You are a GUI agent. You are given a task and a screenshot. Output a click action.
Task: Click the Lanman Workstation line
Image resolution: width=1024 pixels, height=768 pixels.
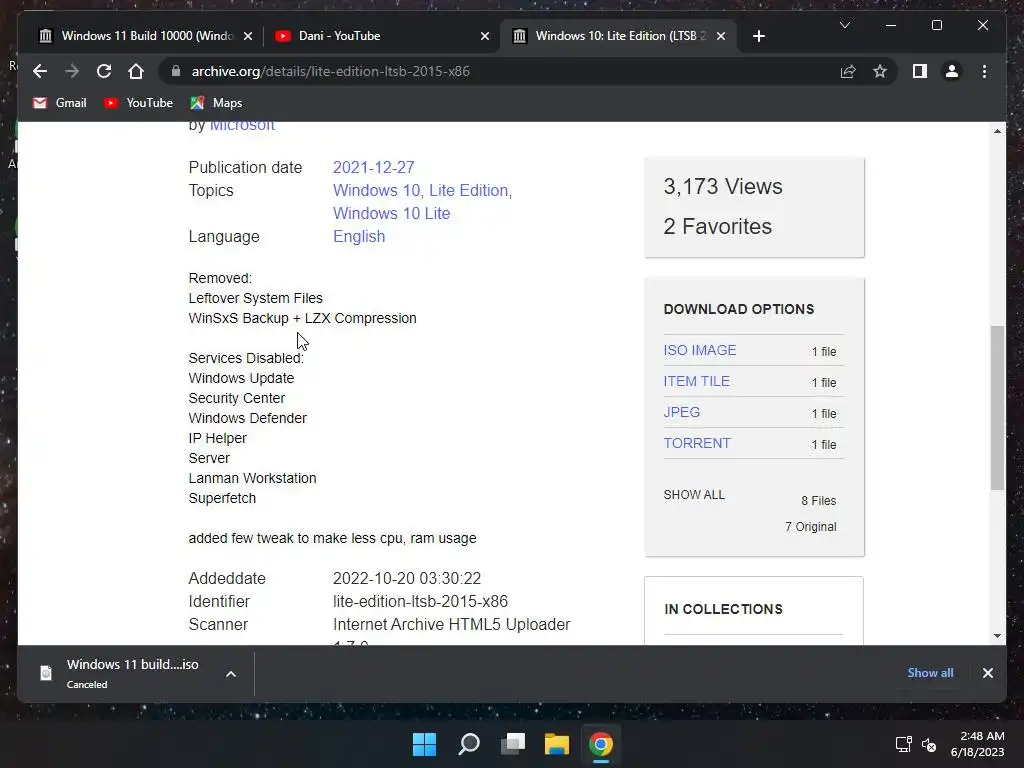pyautogui.click(x=252, y=478)
